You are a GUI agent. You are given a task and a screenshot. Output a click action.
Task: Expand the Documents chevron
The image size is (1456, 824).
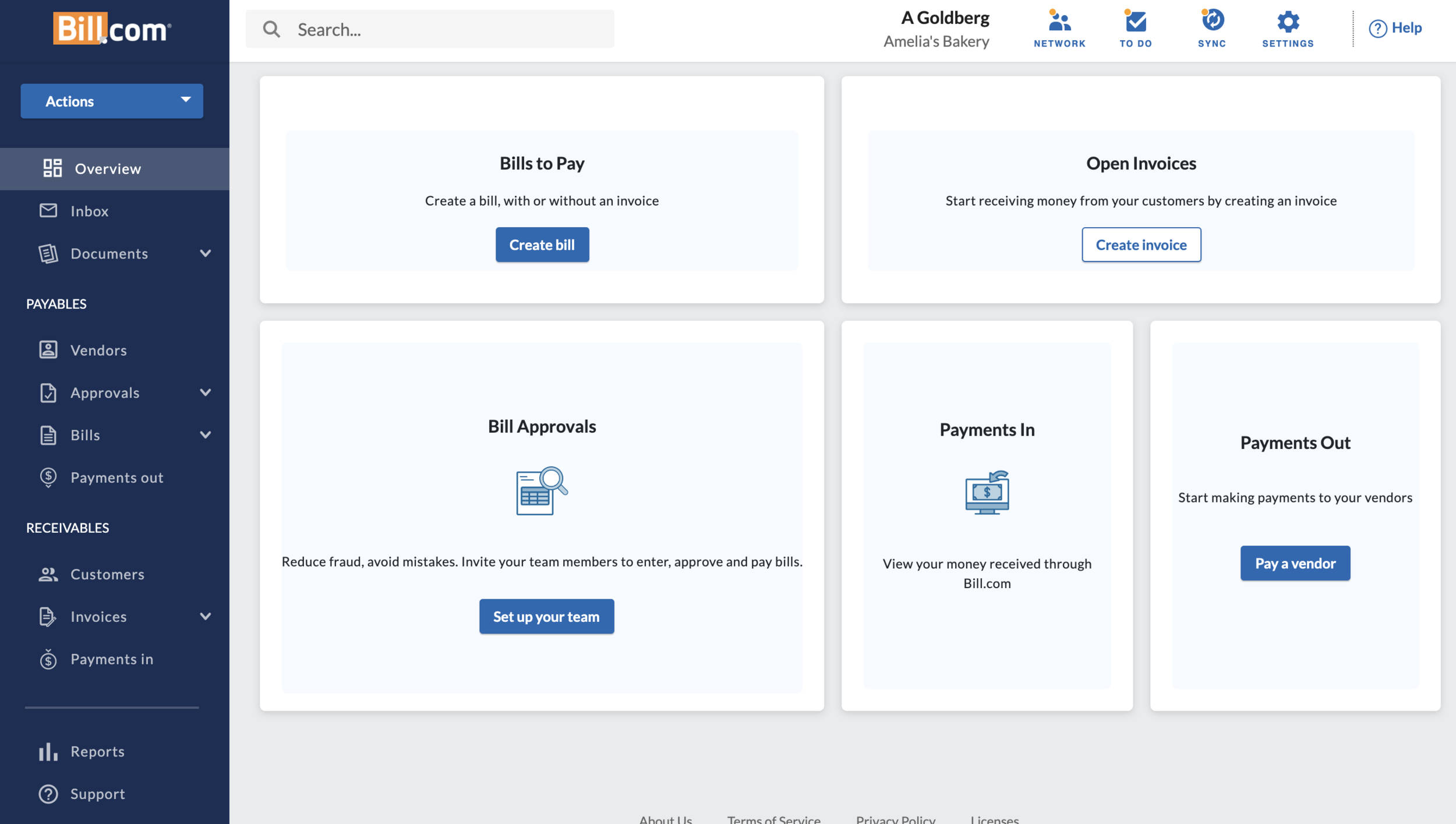(205, 253)
